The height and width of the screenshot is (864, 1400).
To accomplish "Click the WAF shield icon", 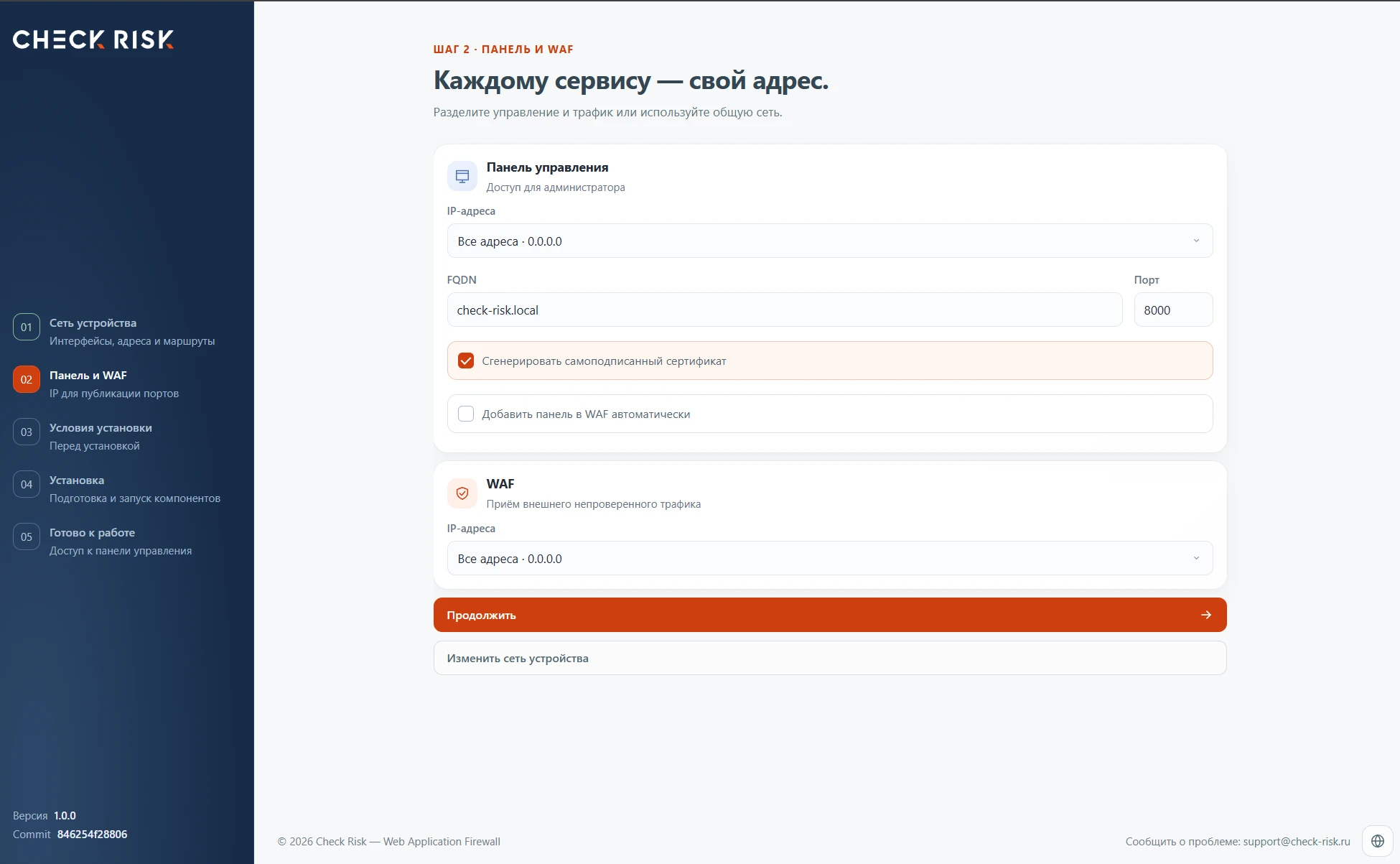I will coord(462,493).
